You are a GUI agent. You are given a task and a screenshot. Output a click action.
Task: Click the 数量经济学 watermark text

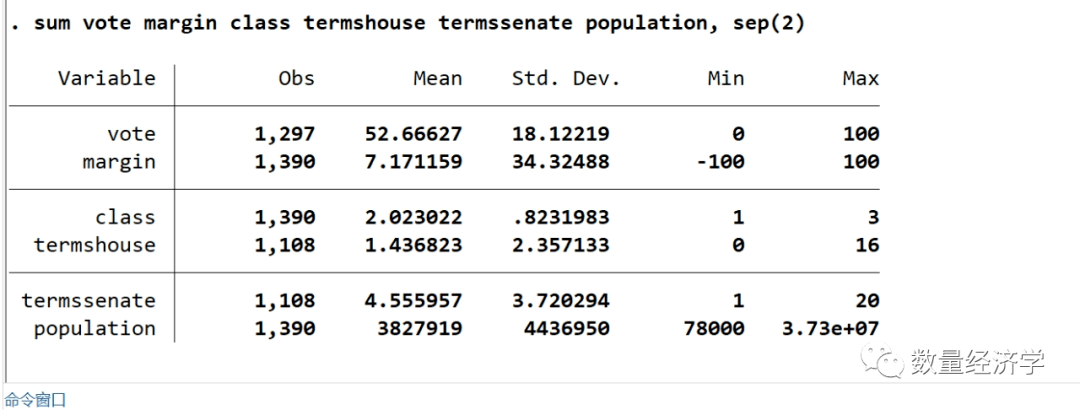[x=976, y=362]
